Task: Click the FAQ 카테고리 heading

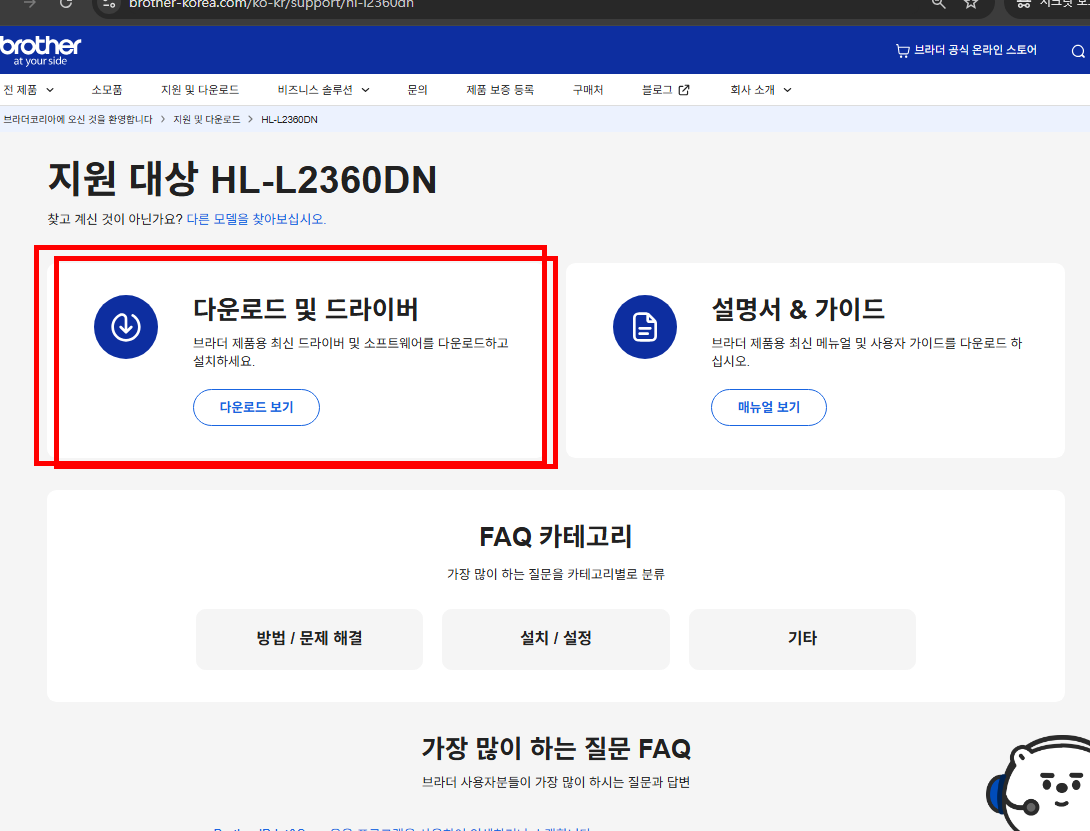Action: [555, 537]
